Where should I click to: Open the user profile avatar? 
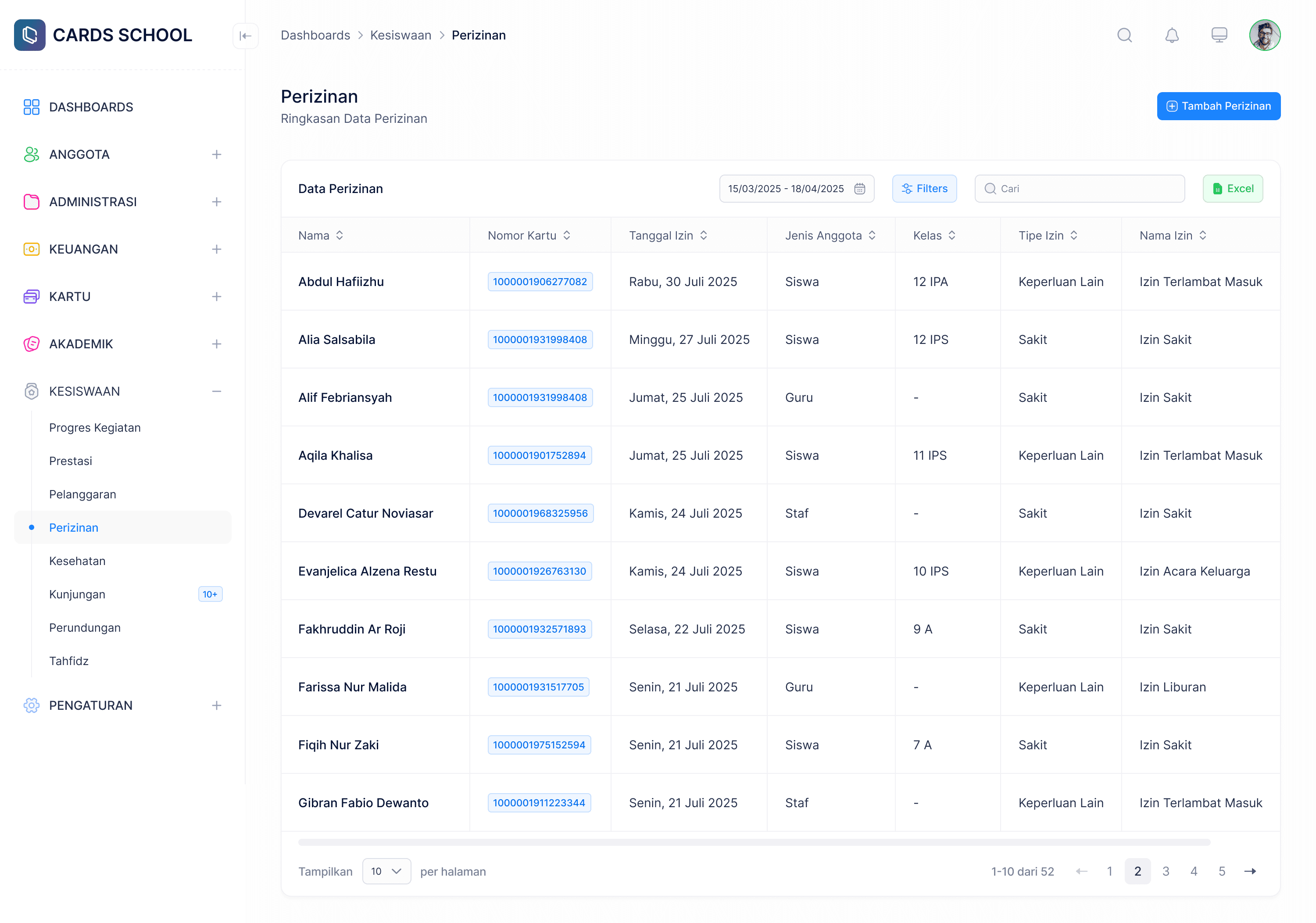pos(1264,36)
